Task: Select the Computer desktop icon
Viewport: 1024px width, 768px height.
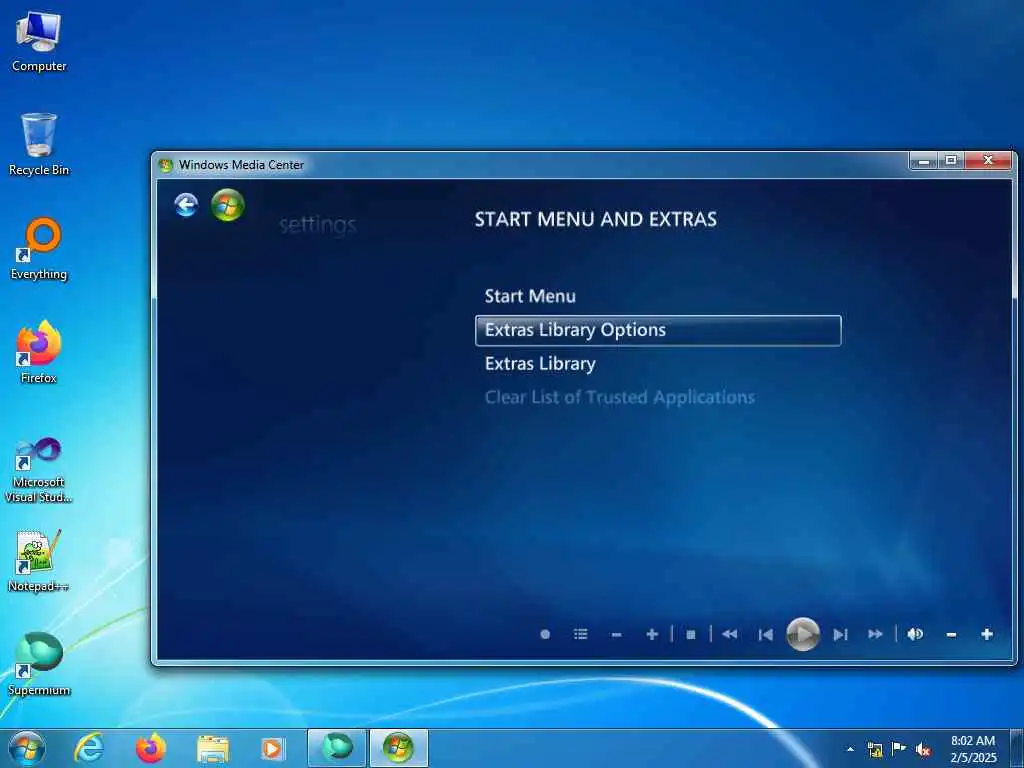Action: [x=39, y=42]
